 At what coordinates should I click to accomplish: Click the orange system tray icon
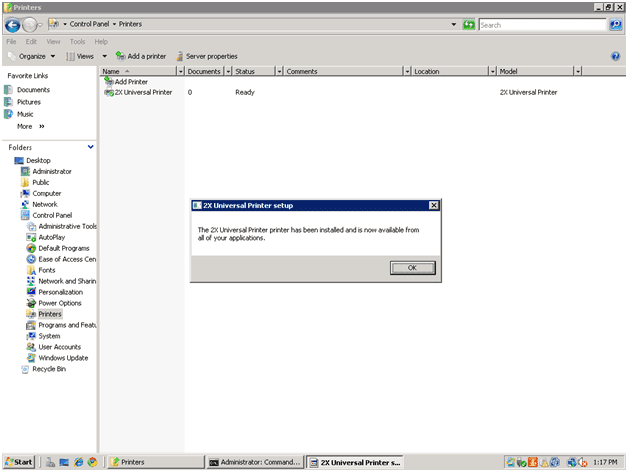coord(533,462)
